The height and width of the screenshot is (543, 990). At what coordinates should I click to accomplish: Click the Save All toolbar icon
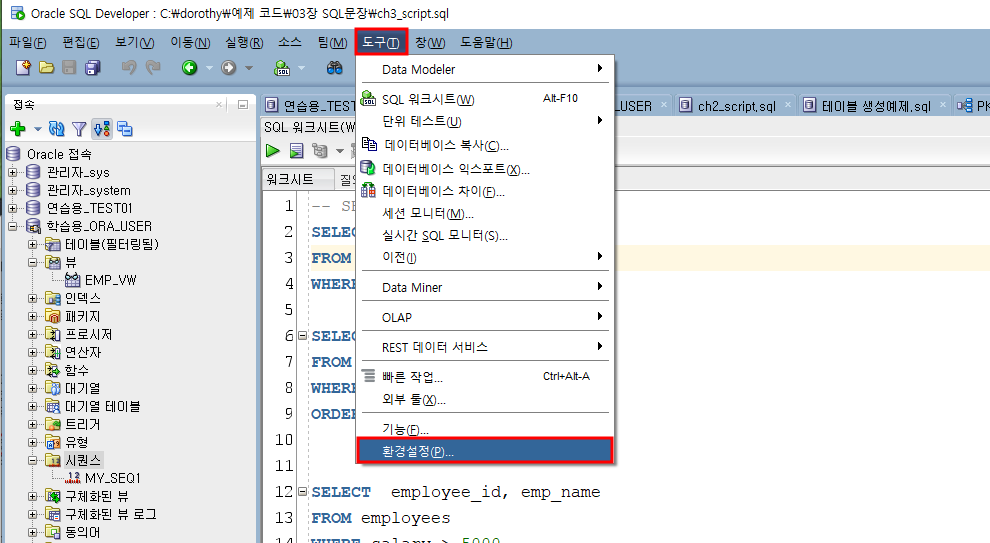[93, 68]
